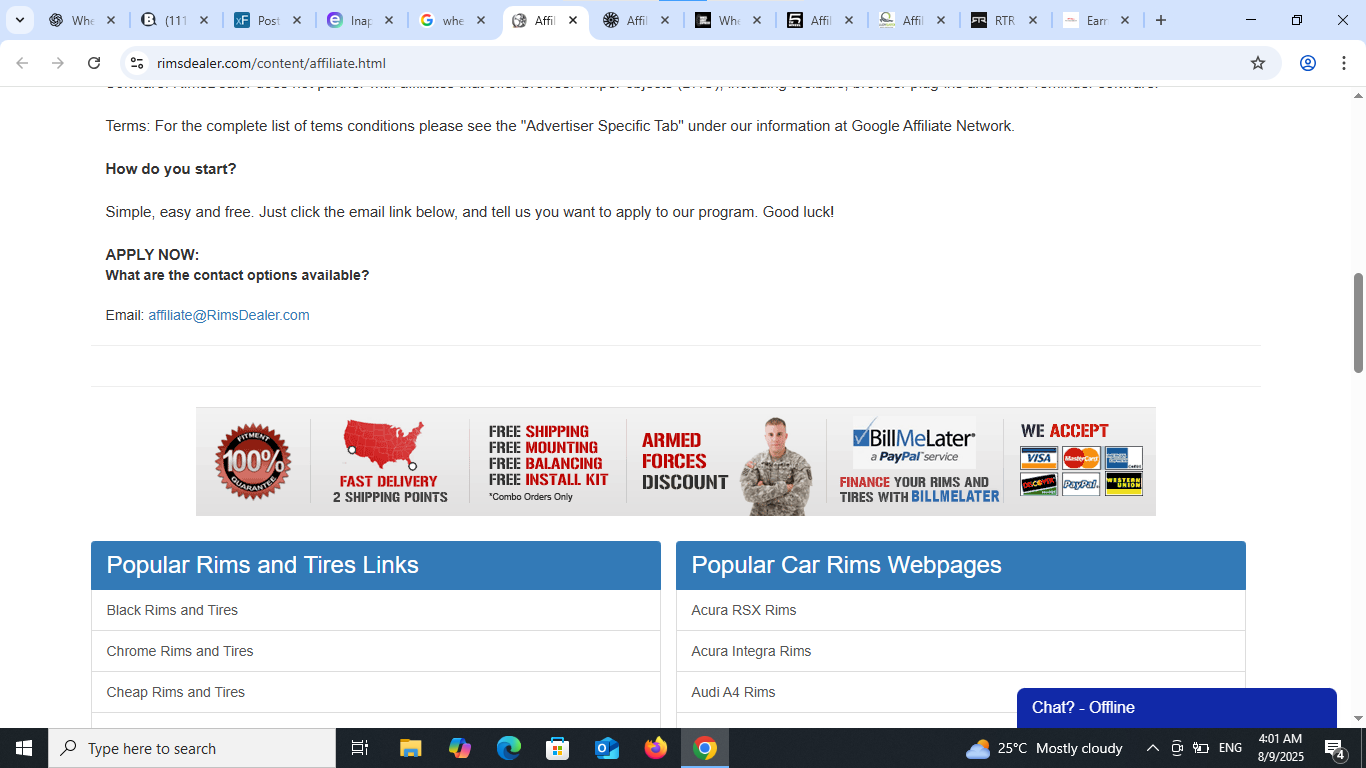The width and height of the screenshot is (1366, 768).
Task: Click the Popular Car Rims Webpages header
Action: [x=961, y=565]
